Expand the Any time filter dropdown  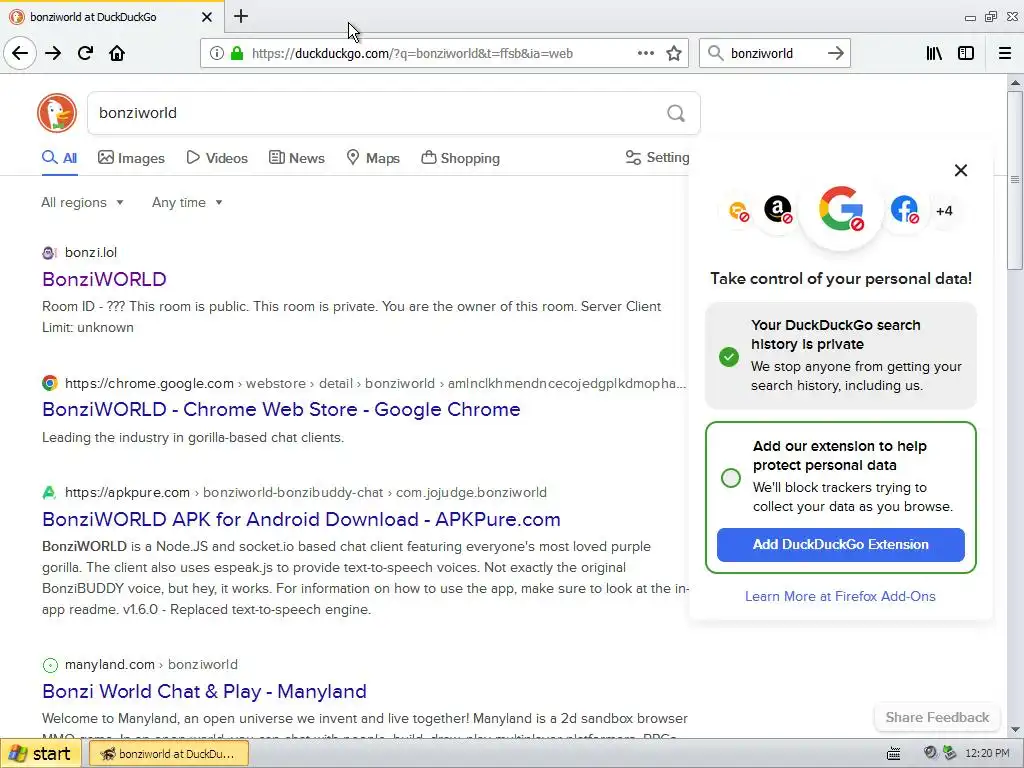click(x=187, y=202)
